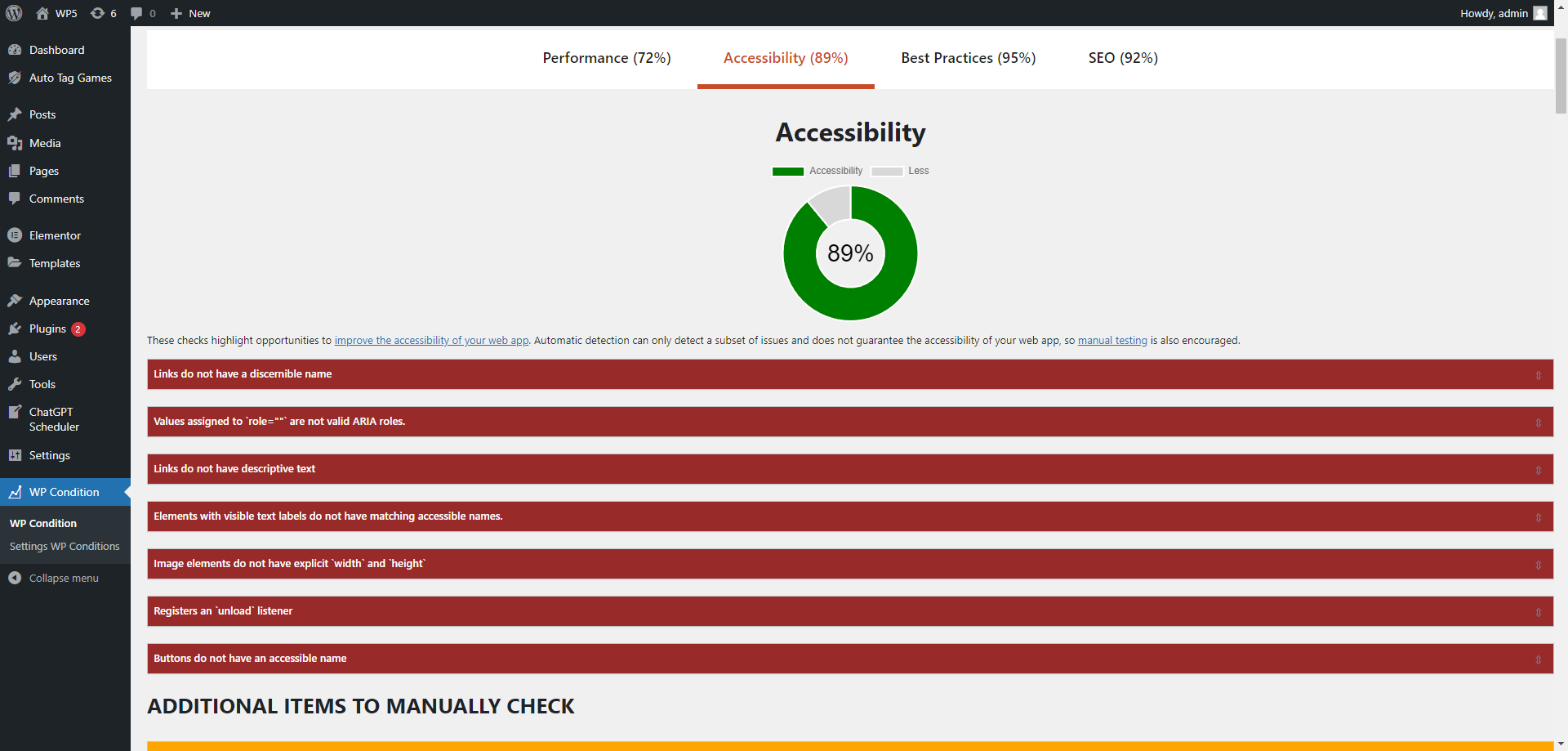Image resolution: width=1568 pixels, height=751 pixels.
Task: Toggle the Accessibility series in chart legend
Action: click(x=817, y=171)
